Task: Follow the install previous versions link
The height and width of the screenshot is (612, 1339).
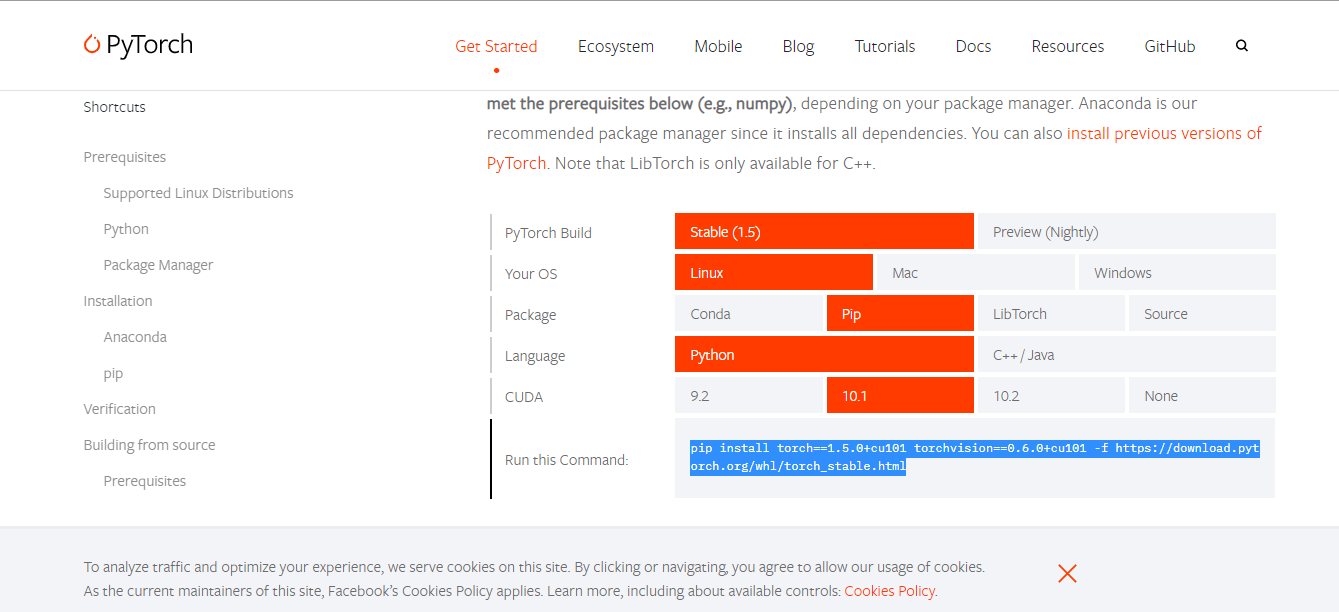Action: click(x=875, y=148)
